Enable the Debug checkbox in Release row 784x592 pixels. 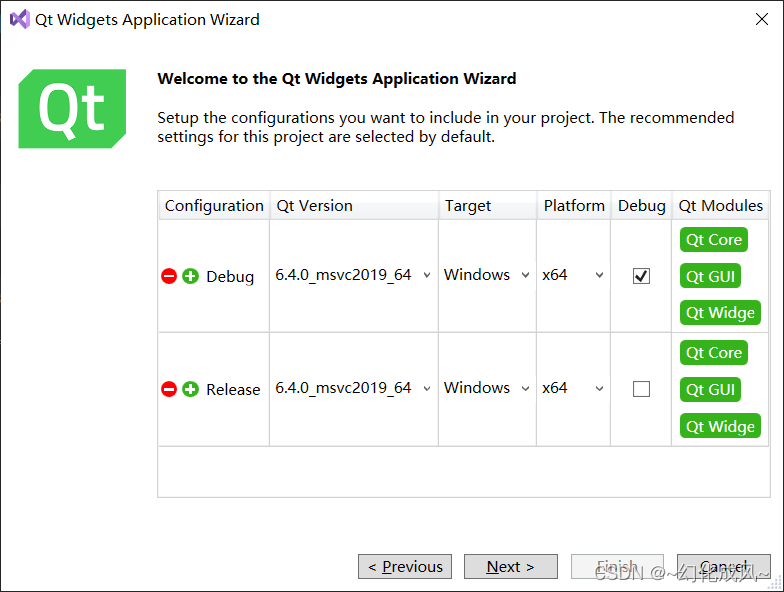tap(641, 389)
